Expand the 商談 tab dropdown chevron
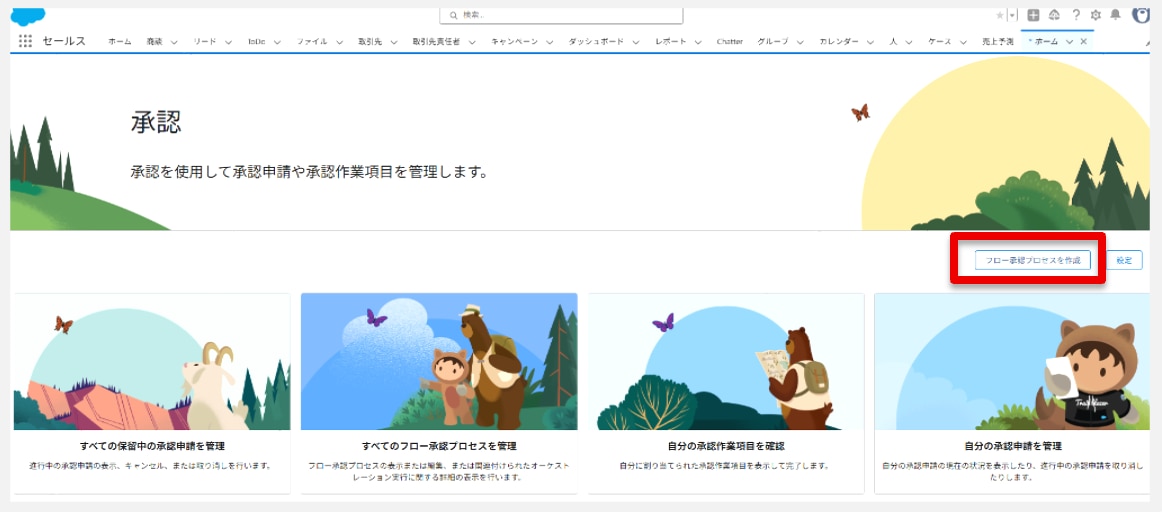This screenshot has width=1162, height=512. pos(174,42)
